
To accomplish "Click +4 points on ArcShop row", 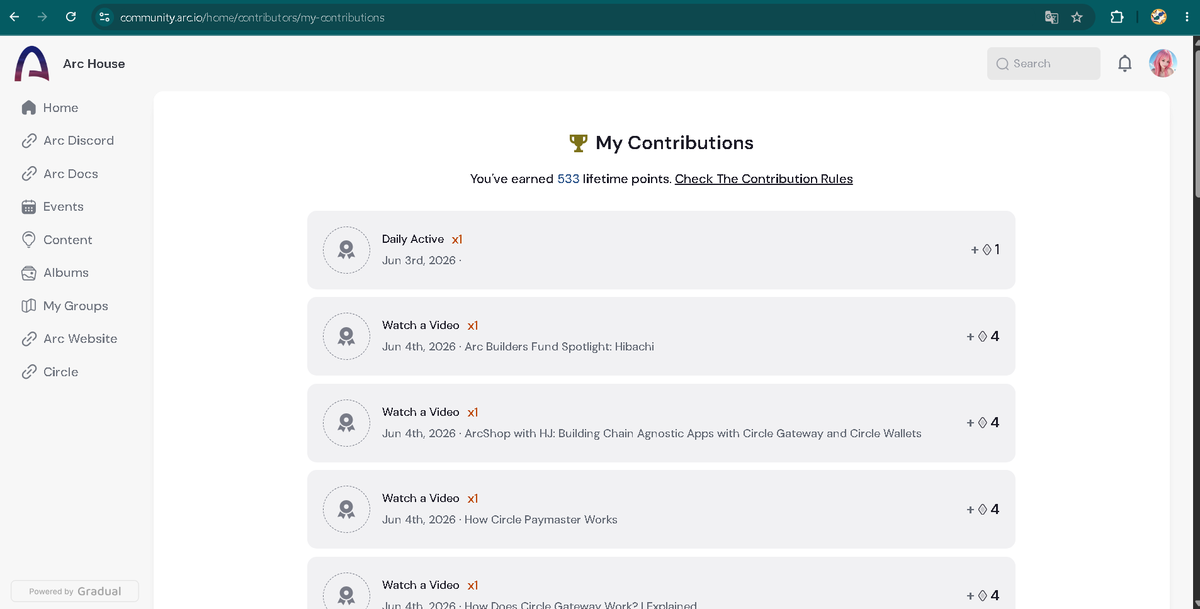I will click(983, 422).
